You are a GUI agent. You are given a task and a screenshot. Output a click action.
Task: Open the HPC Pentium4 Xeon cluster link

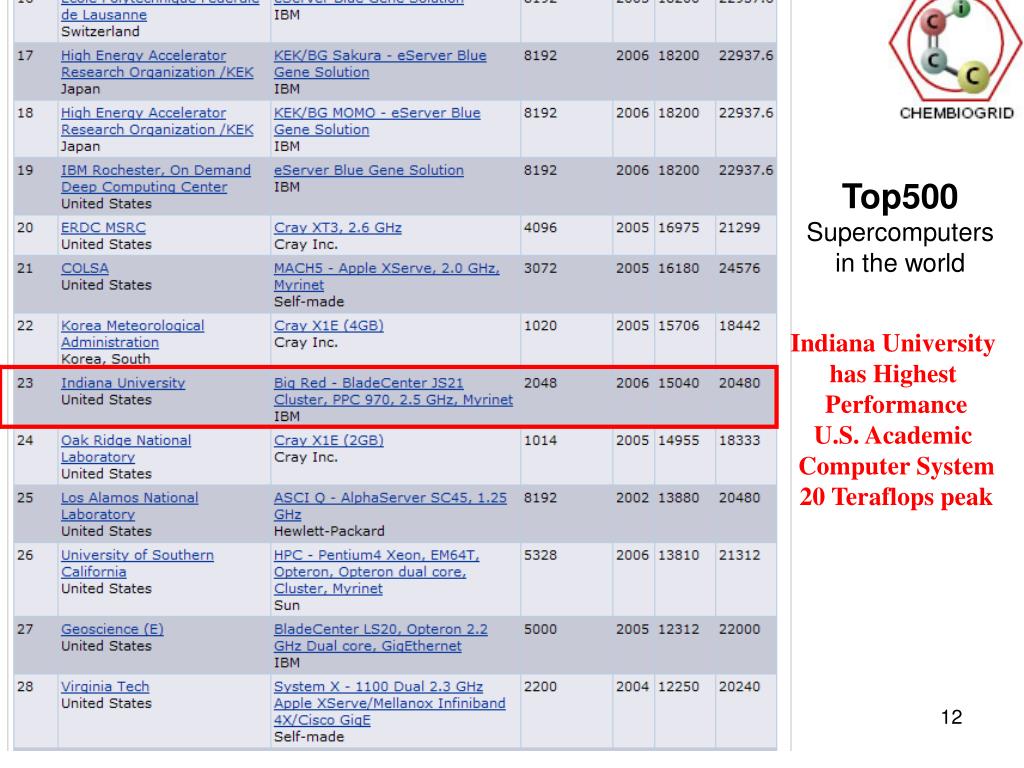376,572
